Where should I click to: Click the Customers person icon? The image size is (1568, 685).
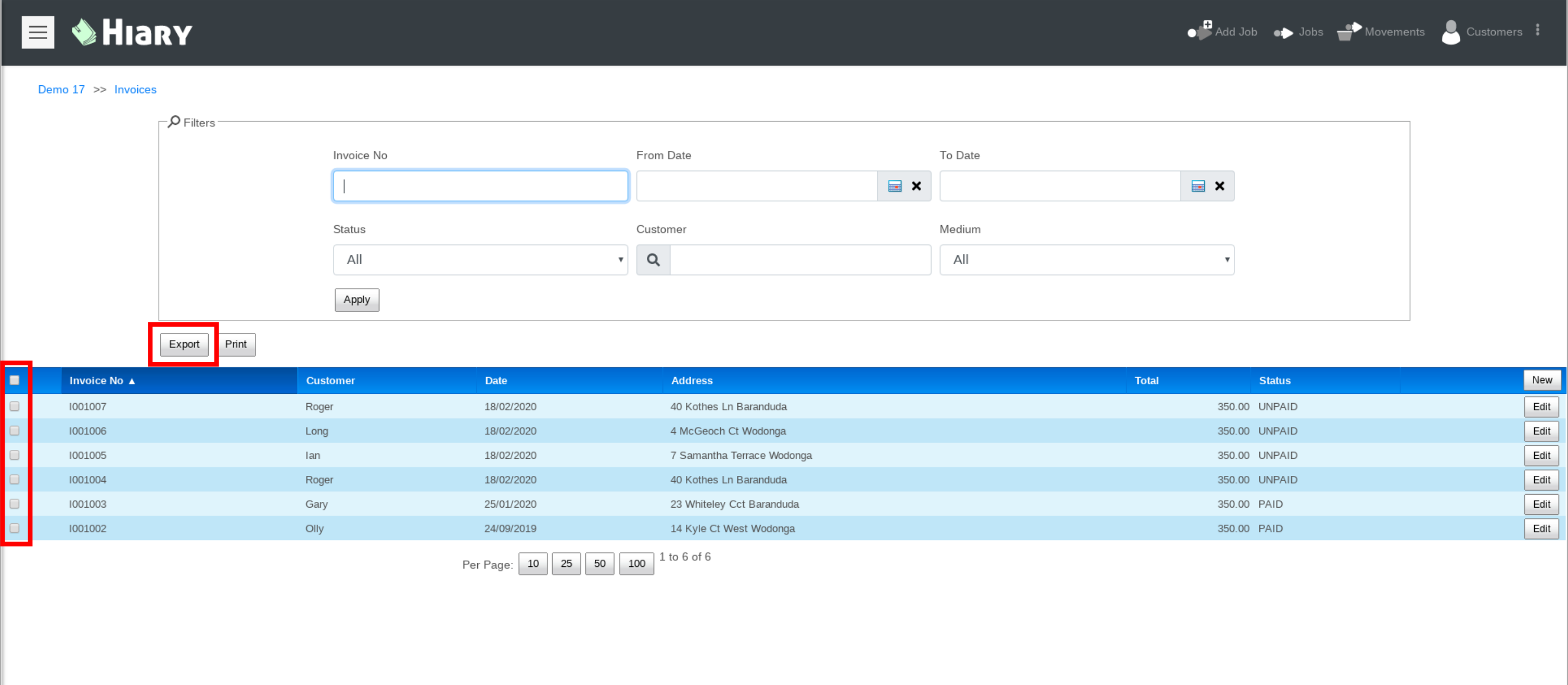click(x=1450, y=32)
